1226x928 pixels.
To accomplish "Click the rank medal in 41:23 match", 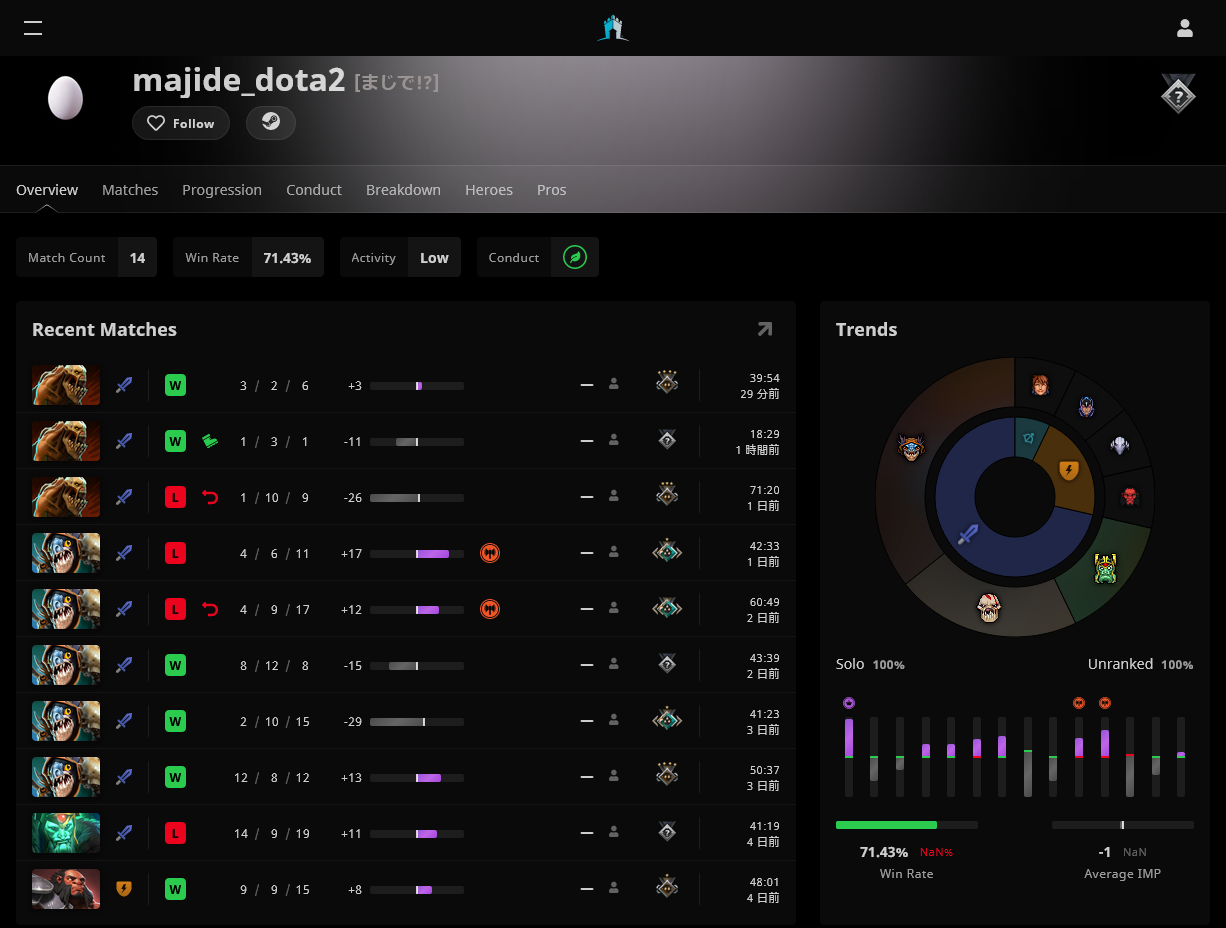I will pyautogui.click(x=667, y=719).
